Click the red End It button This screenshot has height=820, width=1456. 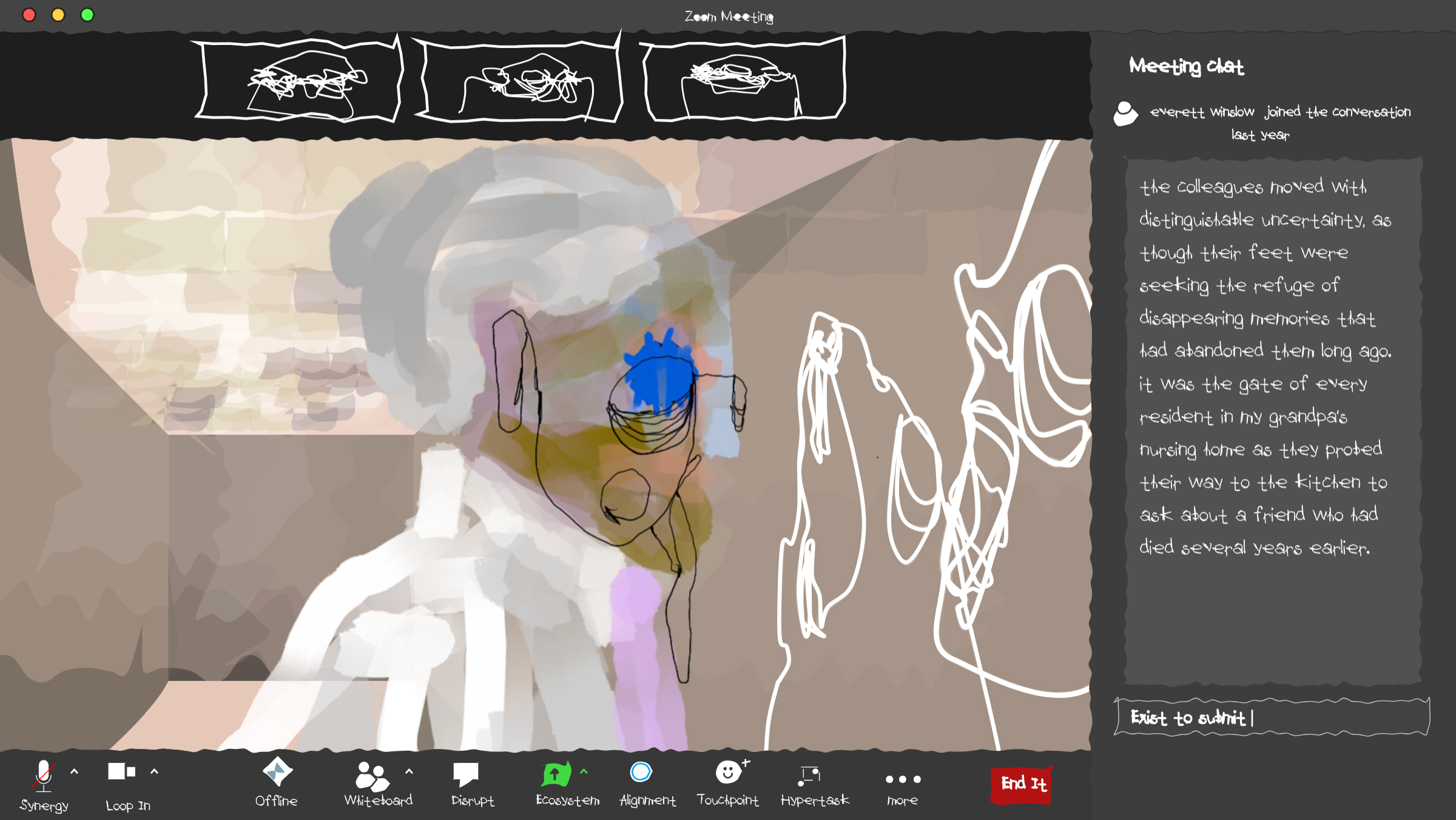pos(1023,784)
